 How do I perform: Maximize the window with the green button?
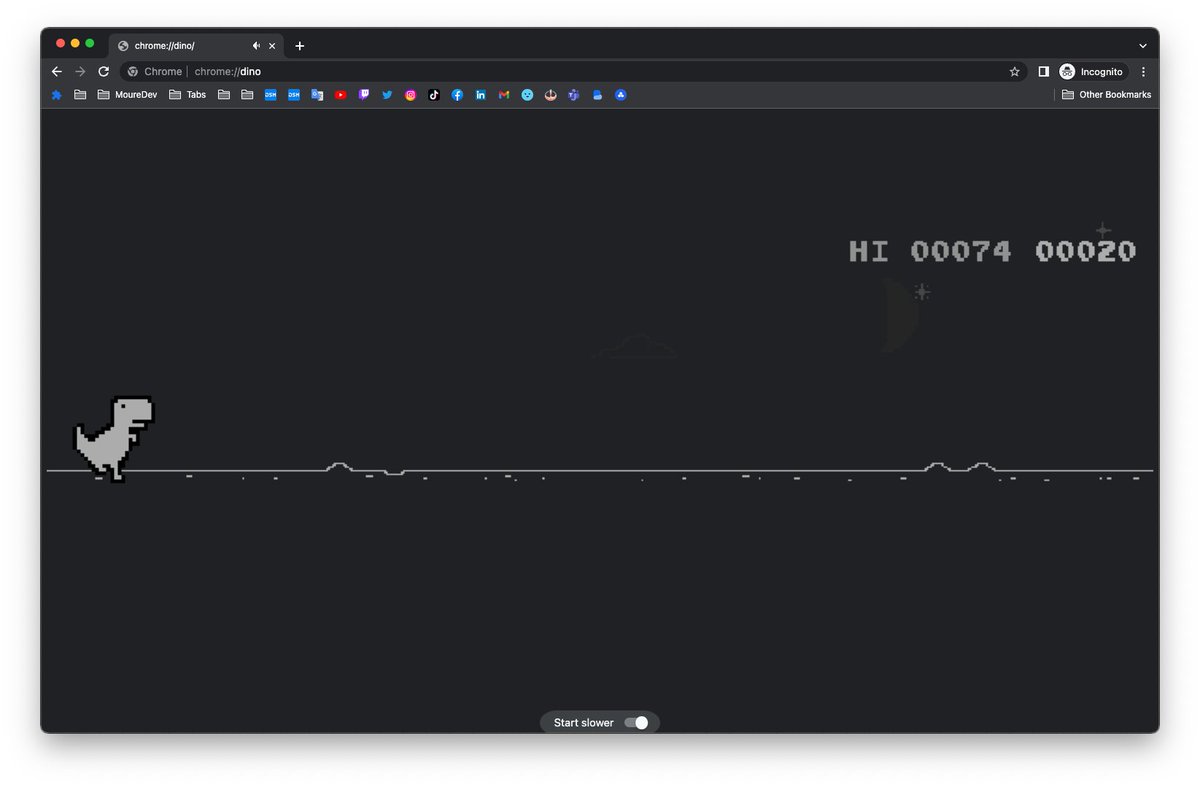(x=90, y=43)
